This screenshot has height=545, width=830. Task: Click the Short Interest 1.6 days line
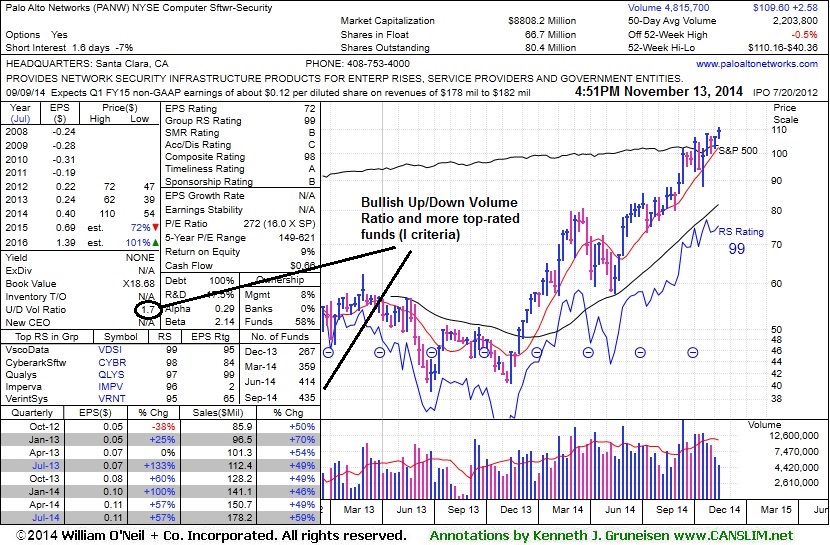[69, 48]
